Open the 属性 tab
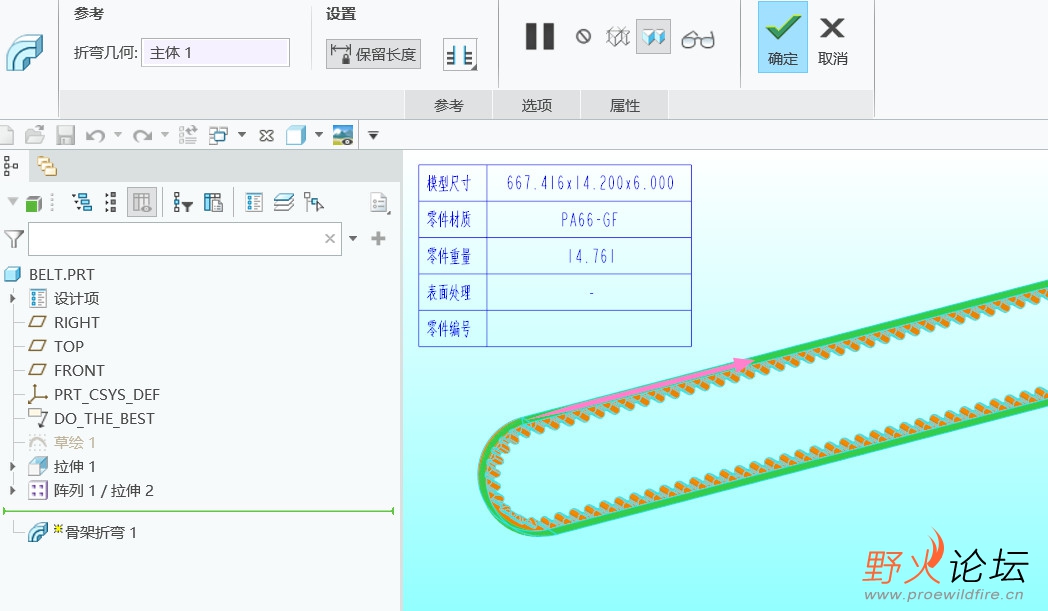This screenshot has height=611, width=1048. pos(625,106)
